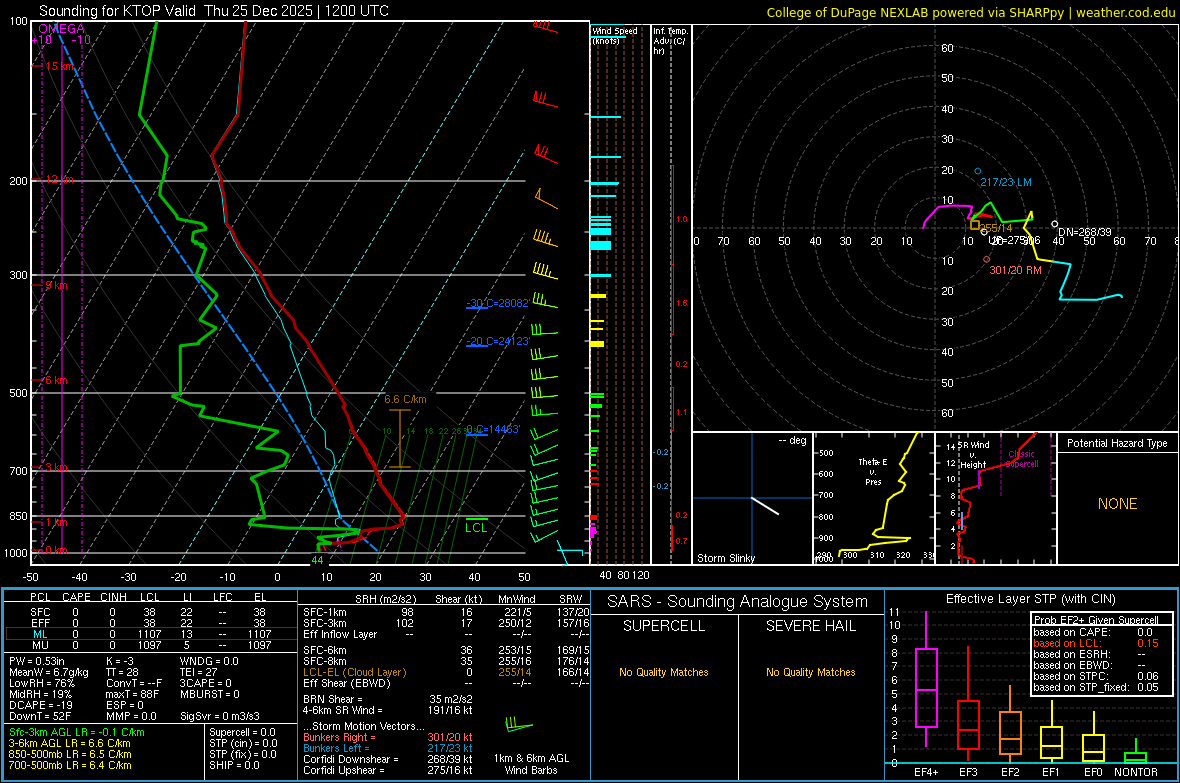The height and width of the screenshot is (783, 1180).
Task: Click 'TEI = 27' value
Action: tap(199, 672)
